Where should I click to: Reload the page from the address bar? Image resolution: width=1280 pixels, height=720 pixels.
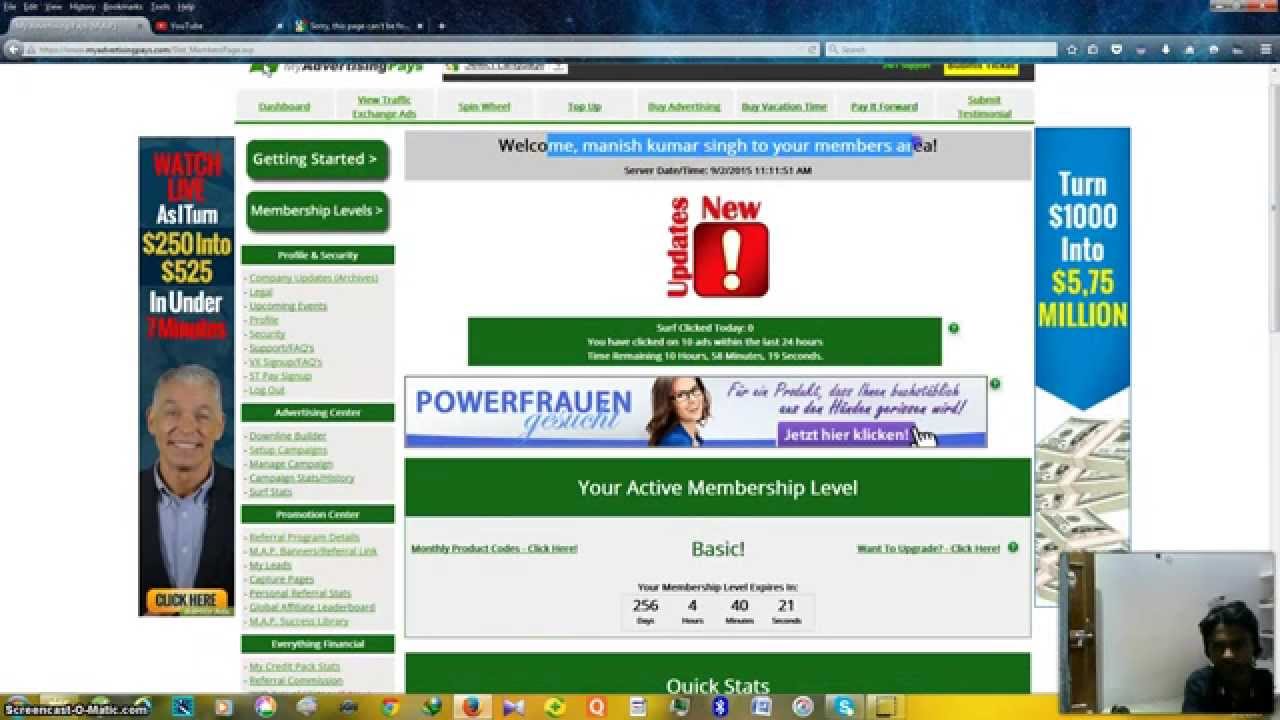tap(812, 49)
